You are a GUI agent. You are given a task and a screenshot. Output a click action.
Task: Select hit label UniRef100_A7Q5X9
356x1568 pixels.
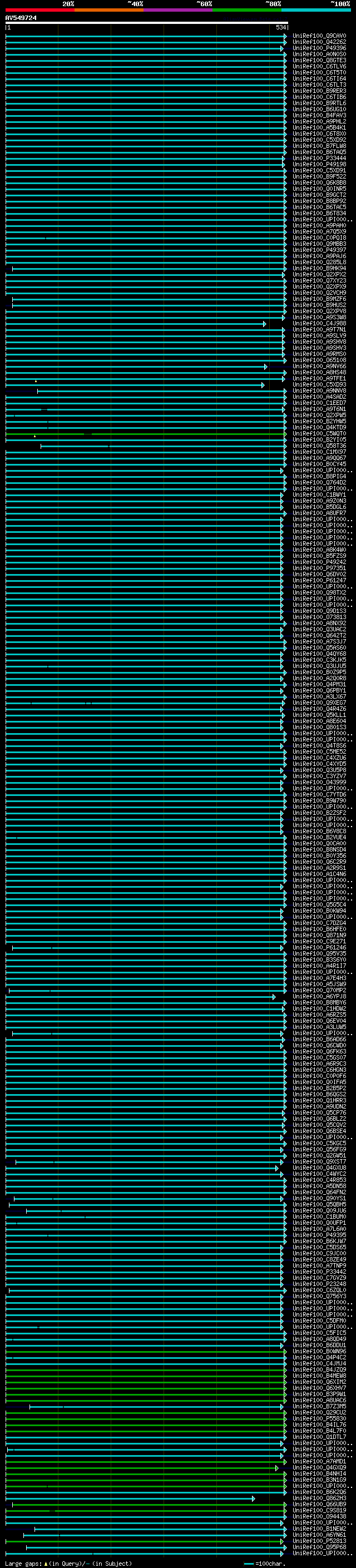tap(319, 231)
